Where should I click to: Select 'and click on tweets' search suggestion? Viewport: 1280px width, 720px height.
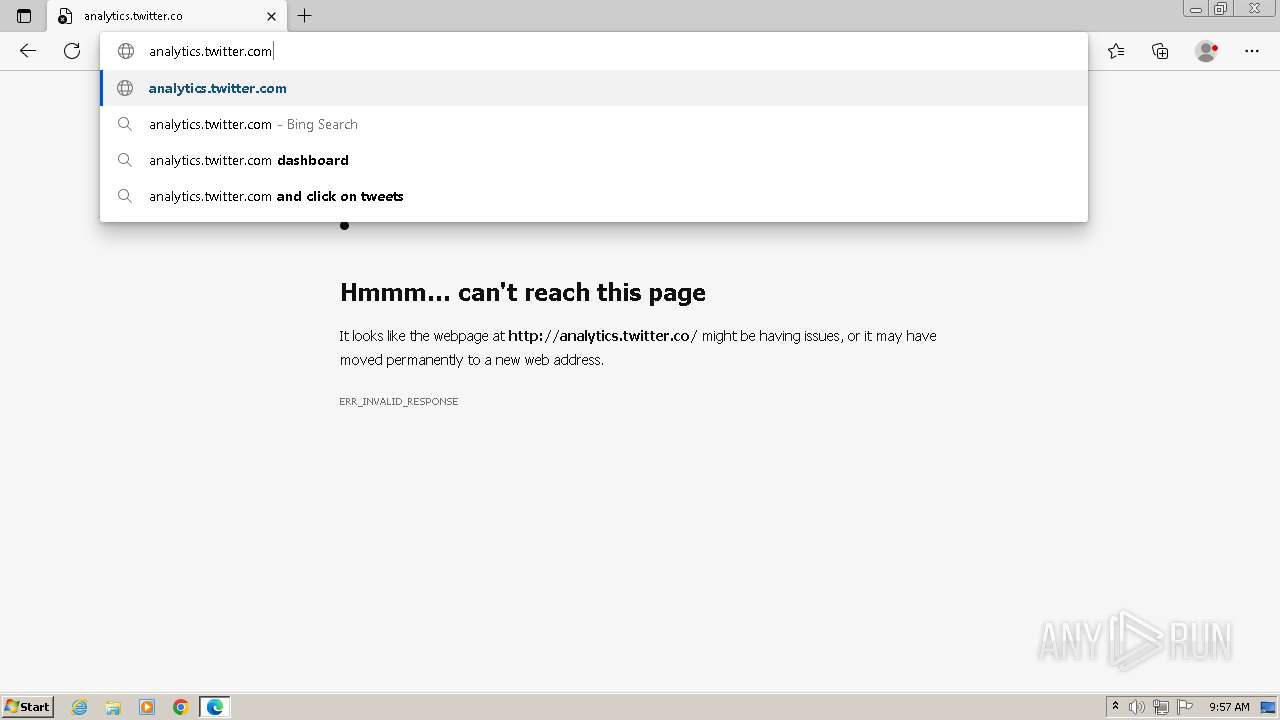click(x=594, y=196)
